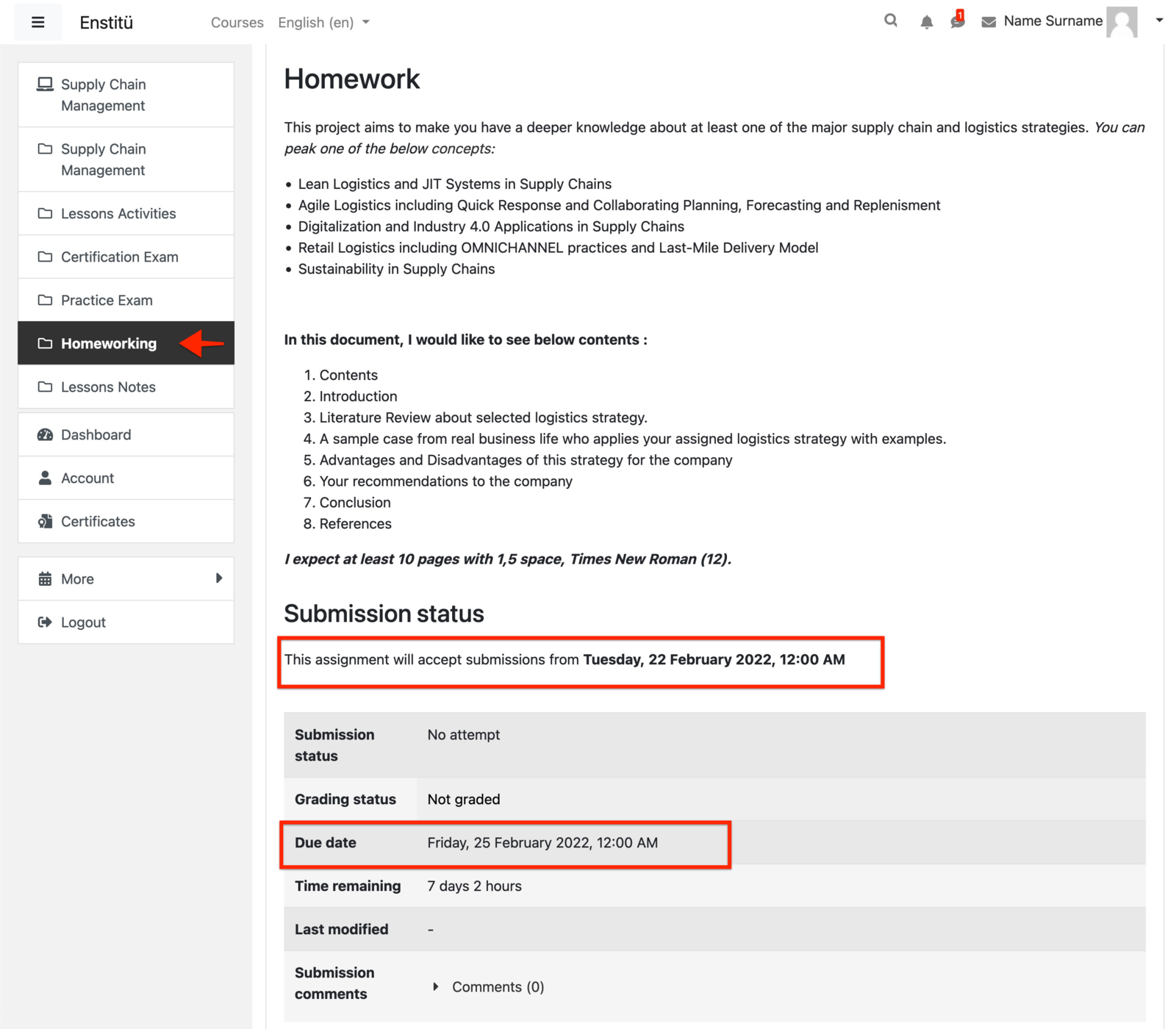Viewport: 1176px width, 1029px height.
Task: Click the hamburger menu icon
Action: click(38, 22)
